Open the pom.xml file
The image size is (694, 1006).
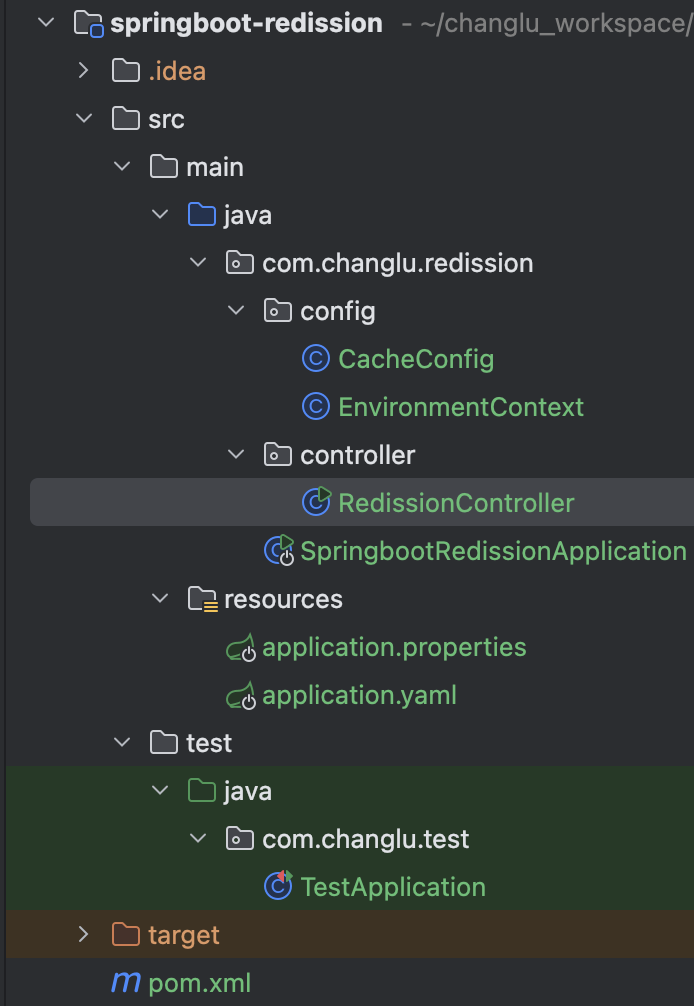pyautogui.click(x=199, y=984)
